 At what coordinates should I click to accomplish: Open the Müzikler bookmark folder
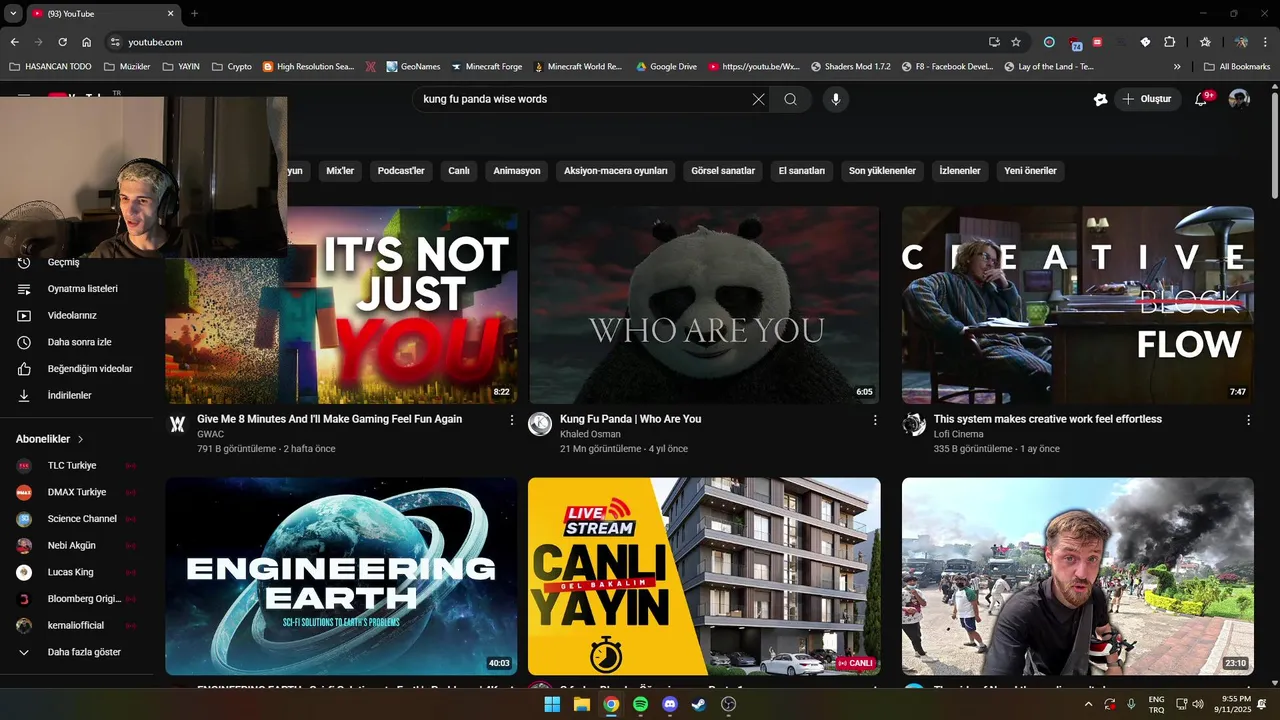coord(127,67)
